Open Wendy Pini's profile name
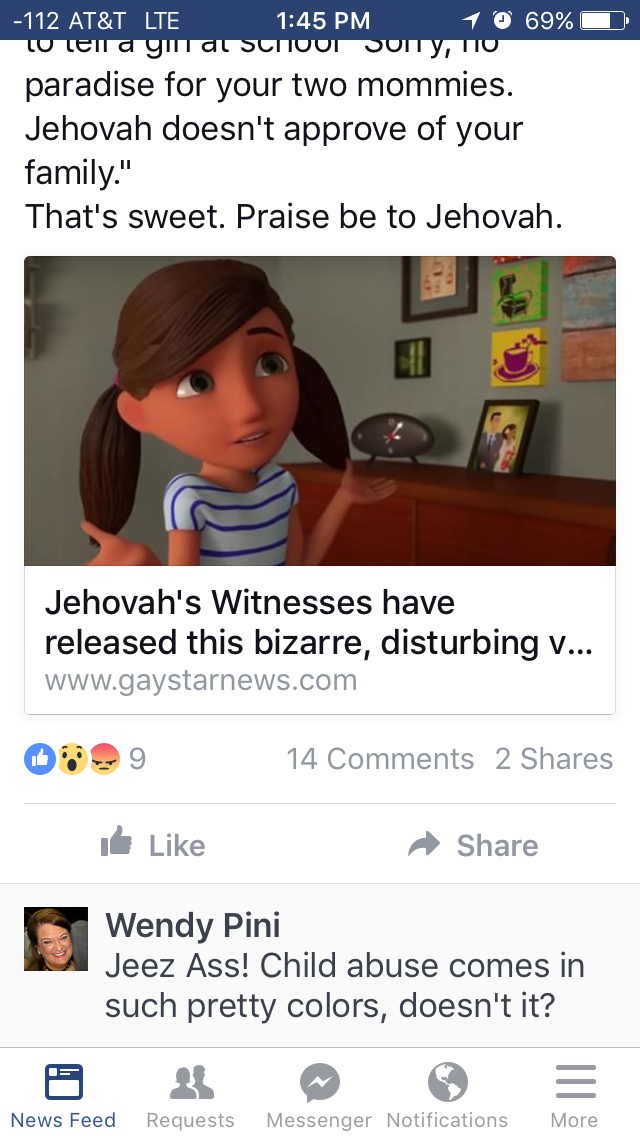The width and height of the screenshot is (640, 1136). (x=193, y=925)
